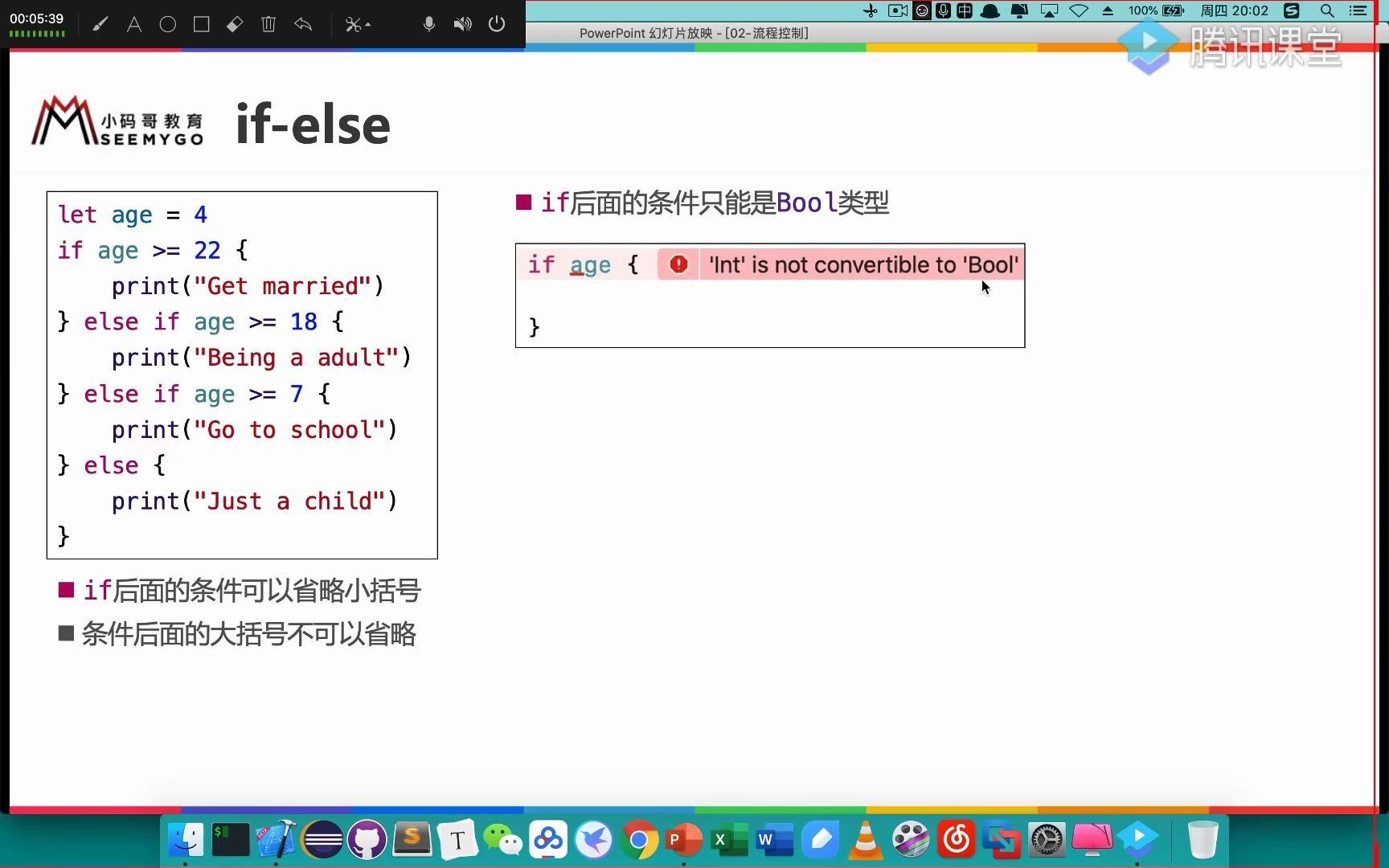
Task: Open Finder from the dock
Action: [x=186, y=840]
